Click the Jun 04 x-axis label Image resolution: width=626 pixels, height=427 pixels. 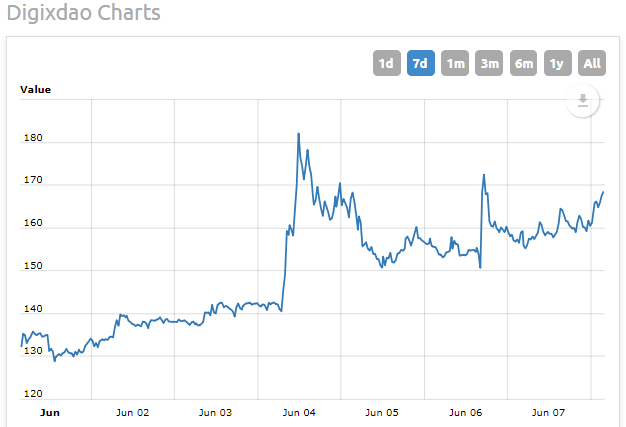pyautogui.click(x=299, y=413)
